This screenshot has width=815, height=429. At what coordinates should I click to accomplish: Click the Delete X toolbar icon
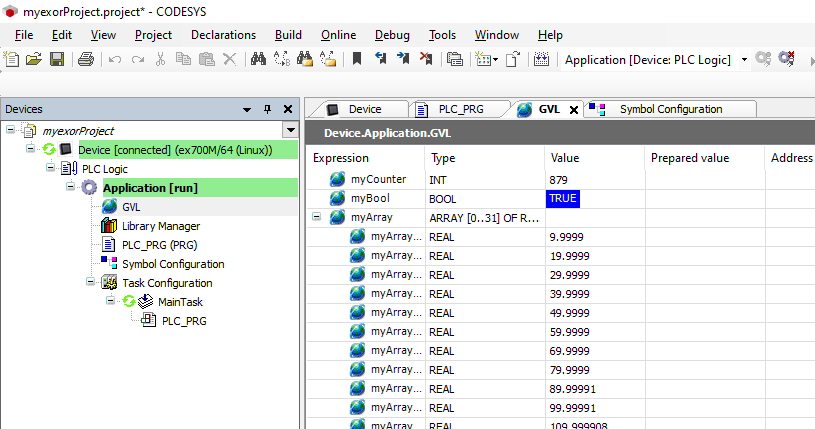coord(229,59)
